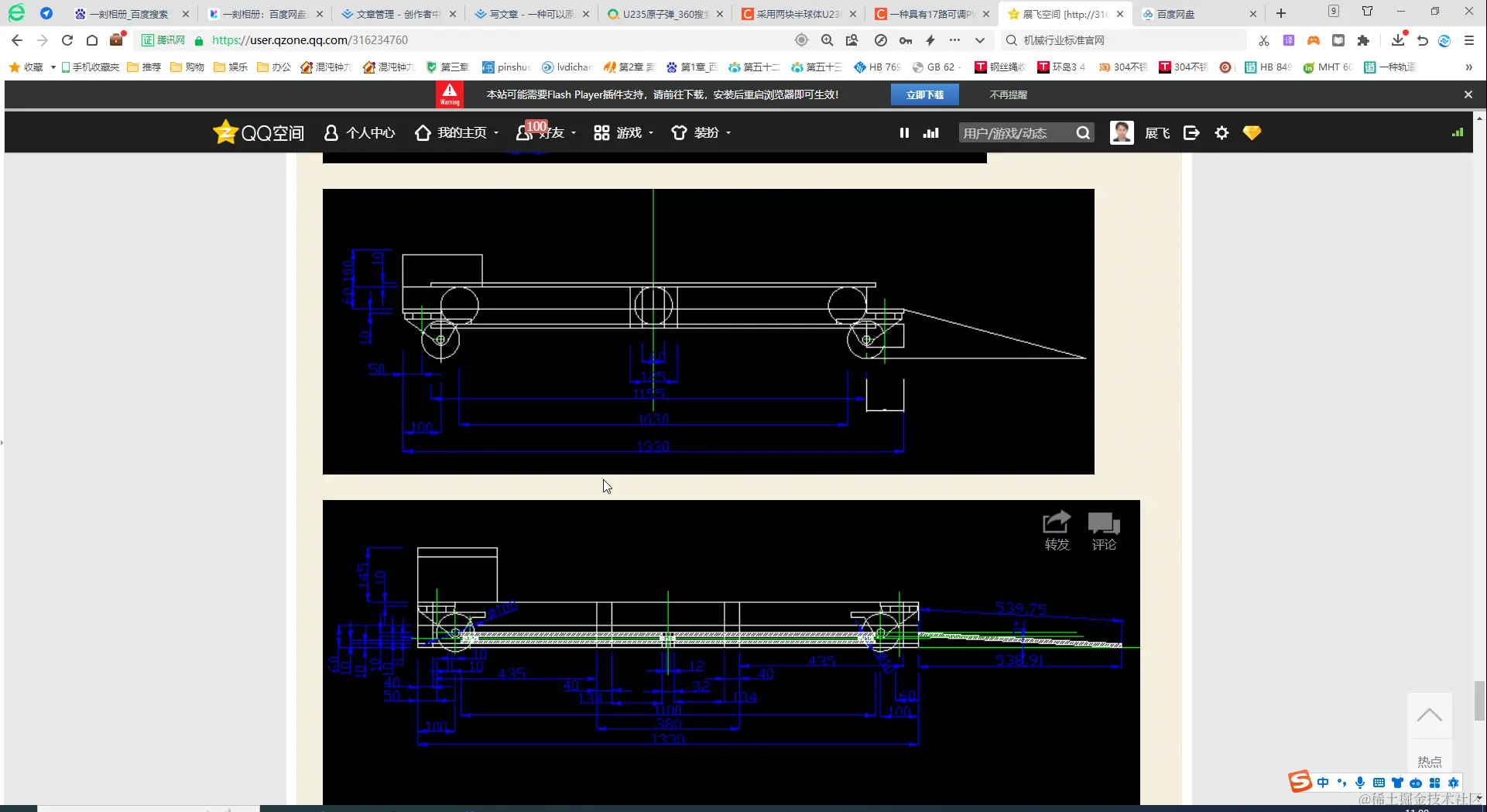1487x812 pixels.
Task: Click the 热点 button
Action: point(1429,762)
